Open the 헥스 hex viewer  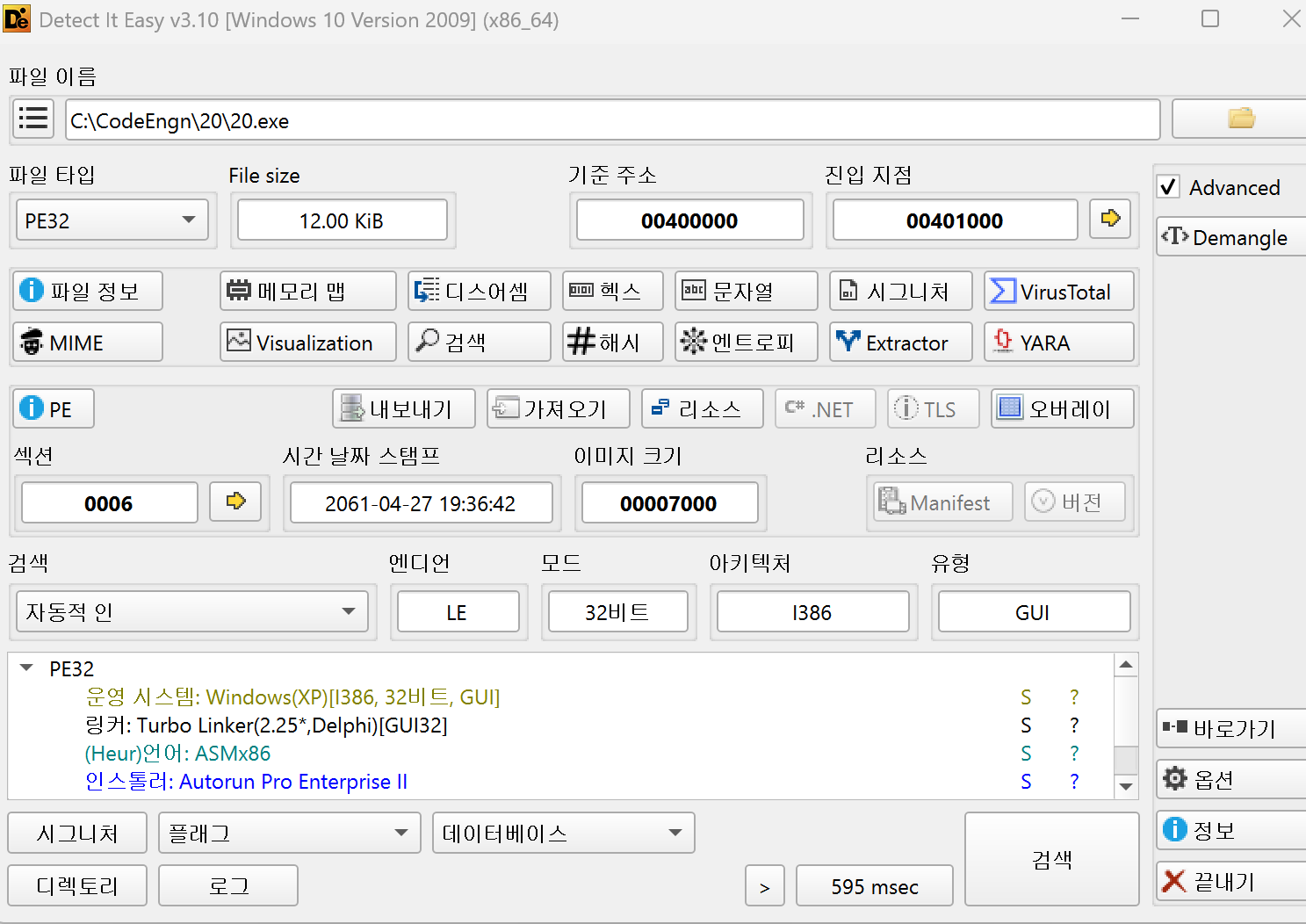coord(613,291)
